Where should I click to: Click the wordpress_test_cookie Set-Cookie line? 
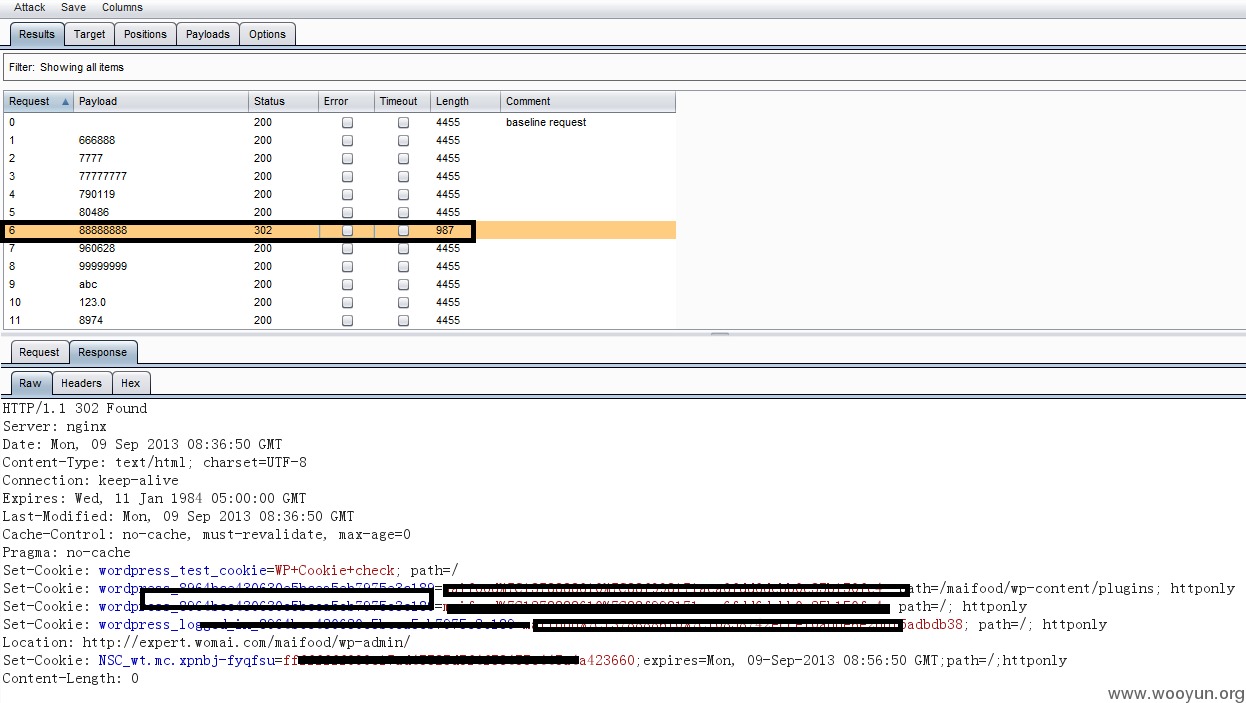coord(231,570)
